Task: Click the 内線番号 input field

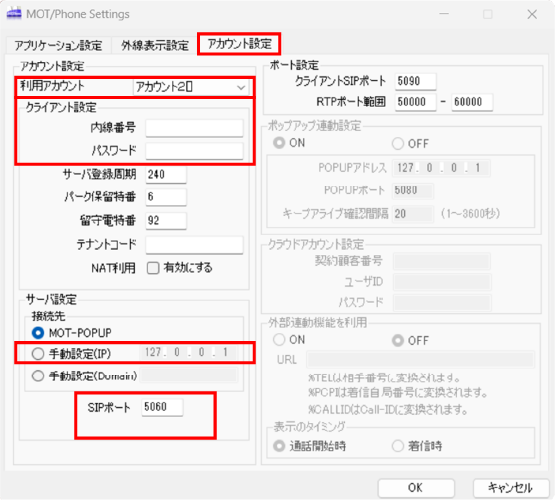Action: (x=194, y=128)
